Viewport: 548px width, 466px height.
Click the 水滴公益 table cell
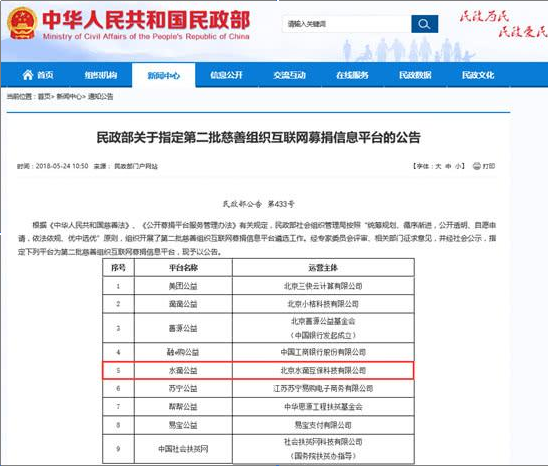(183, 370)
